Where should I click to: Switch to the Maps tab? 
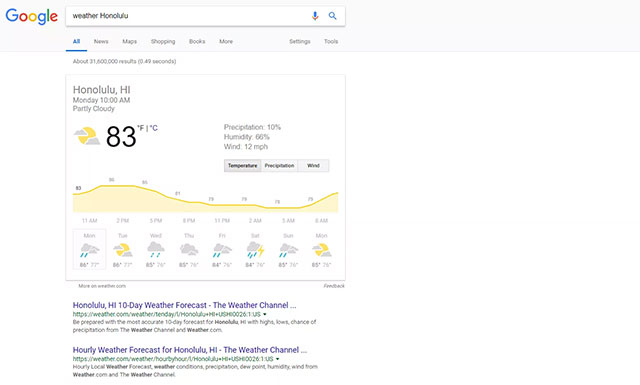pos(129,42)
